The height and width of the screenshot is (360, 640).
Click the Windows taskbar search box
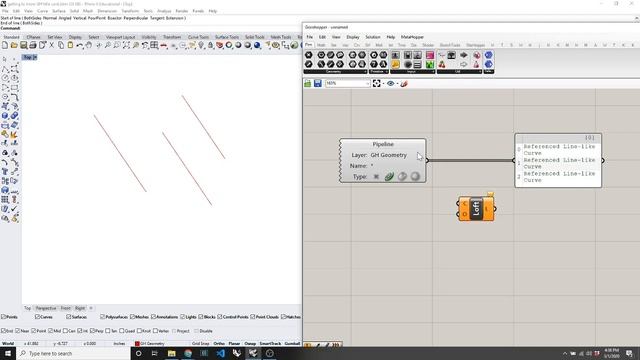coord(73,353)
